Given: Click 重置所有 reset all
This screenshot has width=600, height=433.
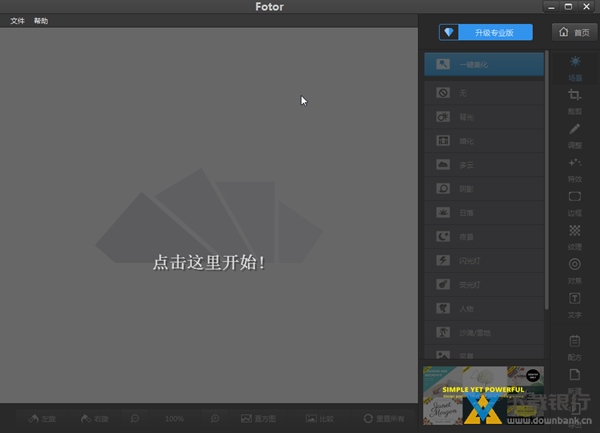Looking at the screenshot, I should click(x=384, y=419).
